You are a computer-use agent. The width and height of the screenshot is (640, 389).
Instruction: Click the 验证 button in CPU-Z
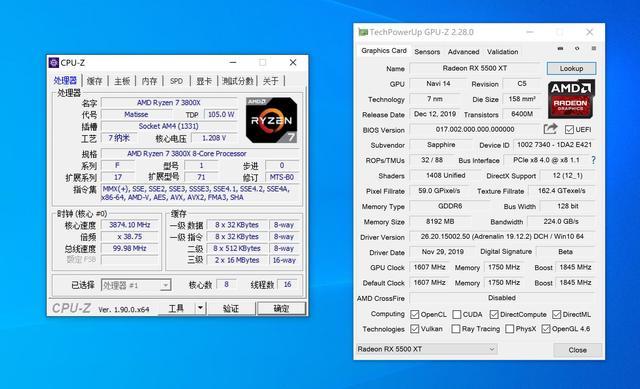(231, 308)
